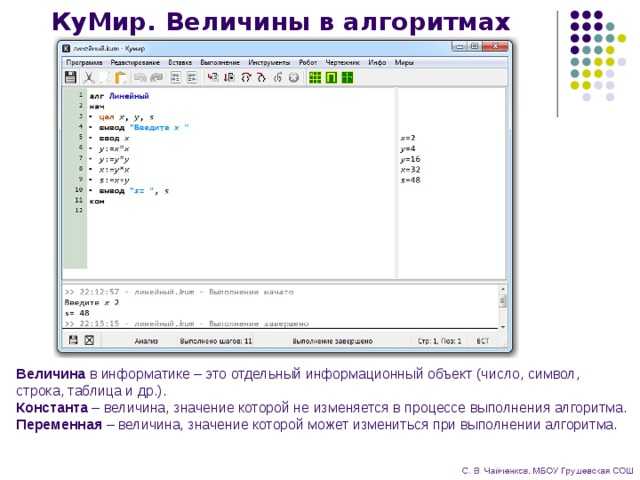Click the Анализ status bar label
The height and width of the screenshot is (480, 640).
pyautogui.click(x=146, y=341)
